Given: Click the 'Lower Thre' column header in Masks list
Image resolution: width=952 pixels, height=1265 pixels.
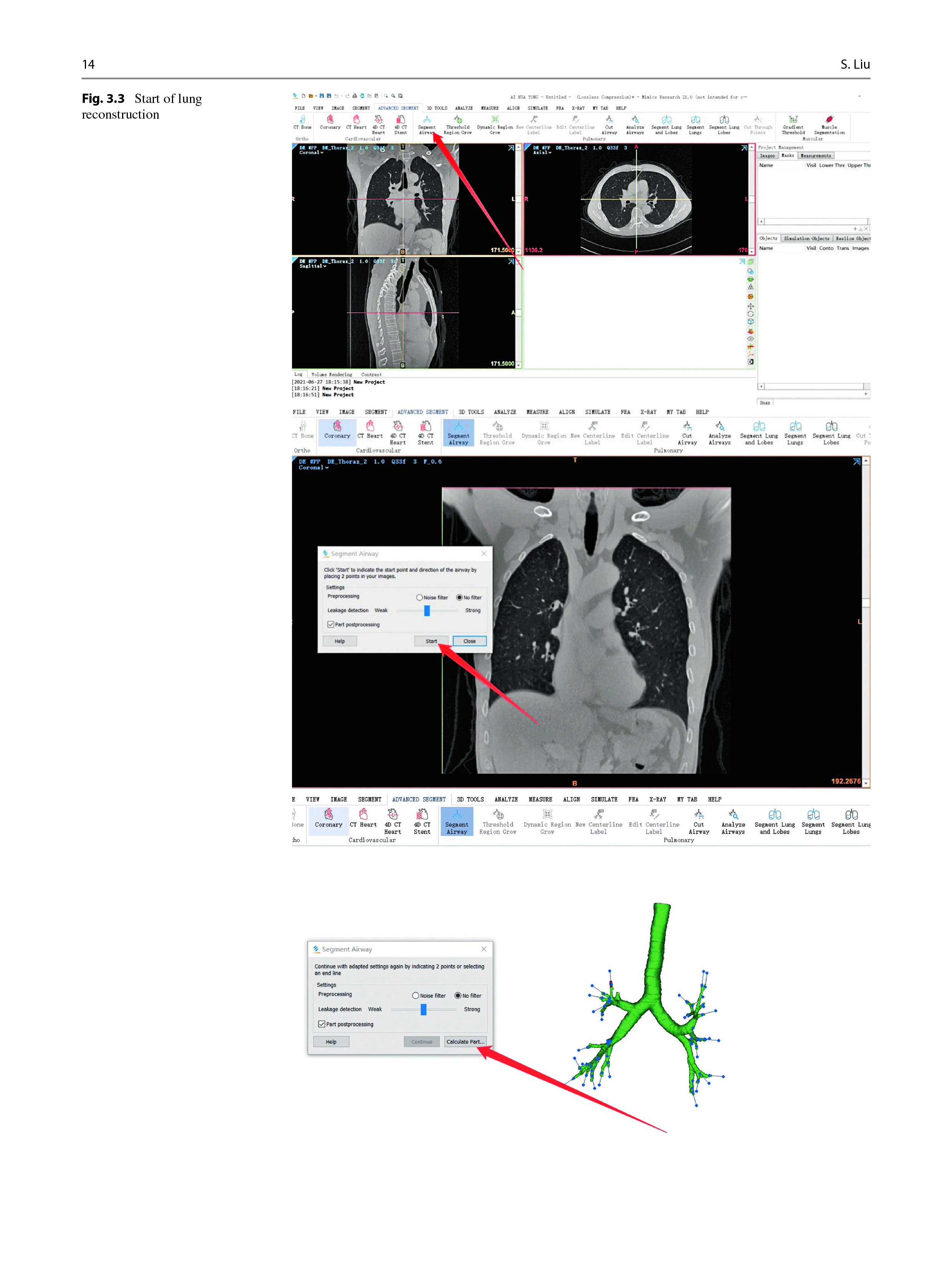Looking at the screenshot, I should [831, 165].
